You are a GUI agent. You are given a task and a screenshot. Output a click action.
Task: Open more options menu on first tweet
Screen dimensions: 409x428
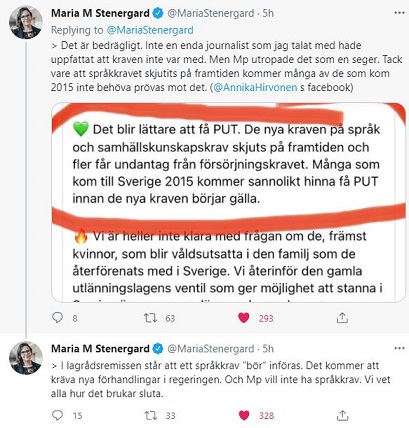(399, 13)
